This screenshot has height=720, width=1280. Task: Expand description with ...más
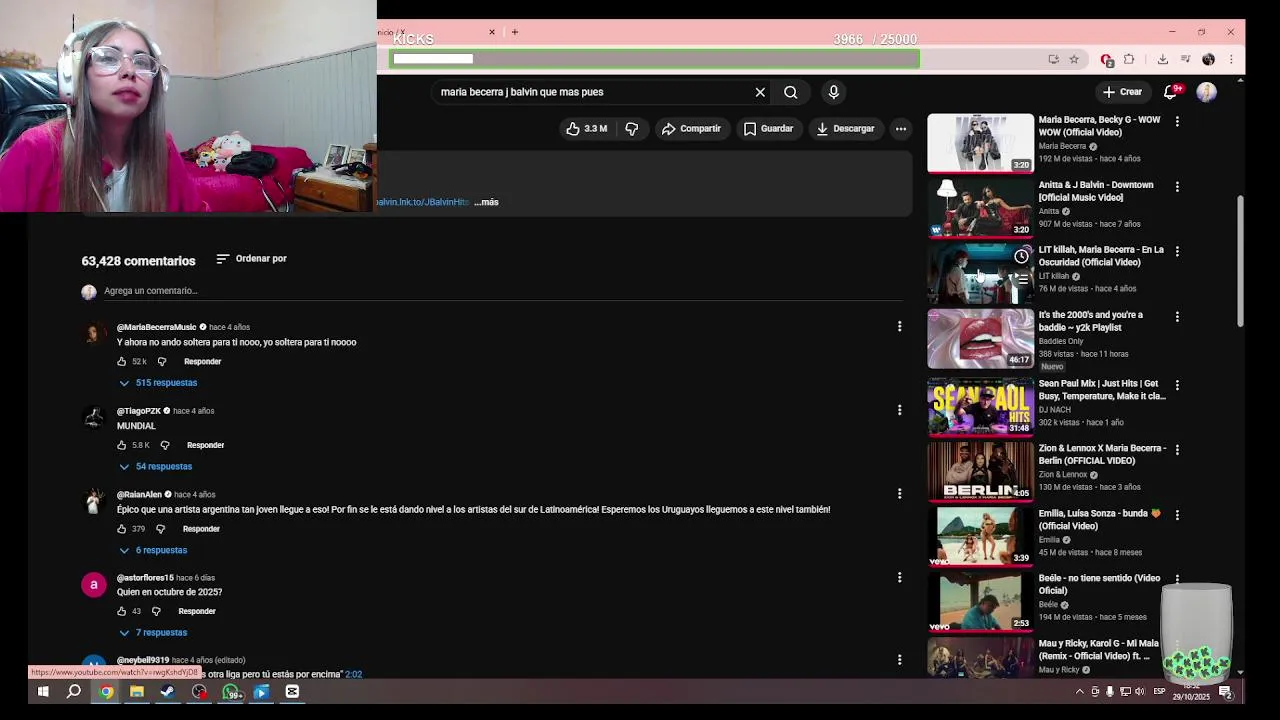point(487,202)
